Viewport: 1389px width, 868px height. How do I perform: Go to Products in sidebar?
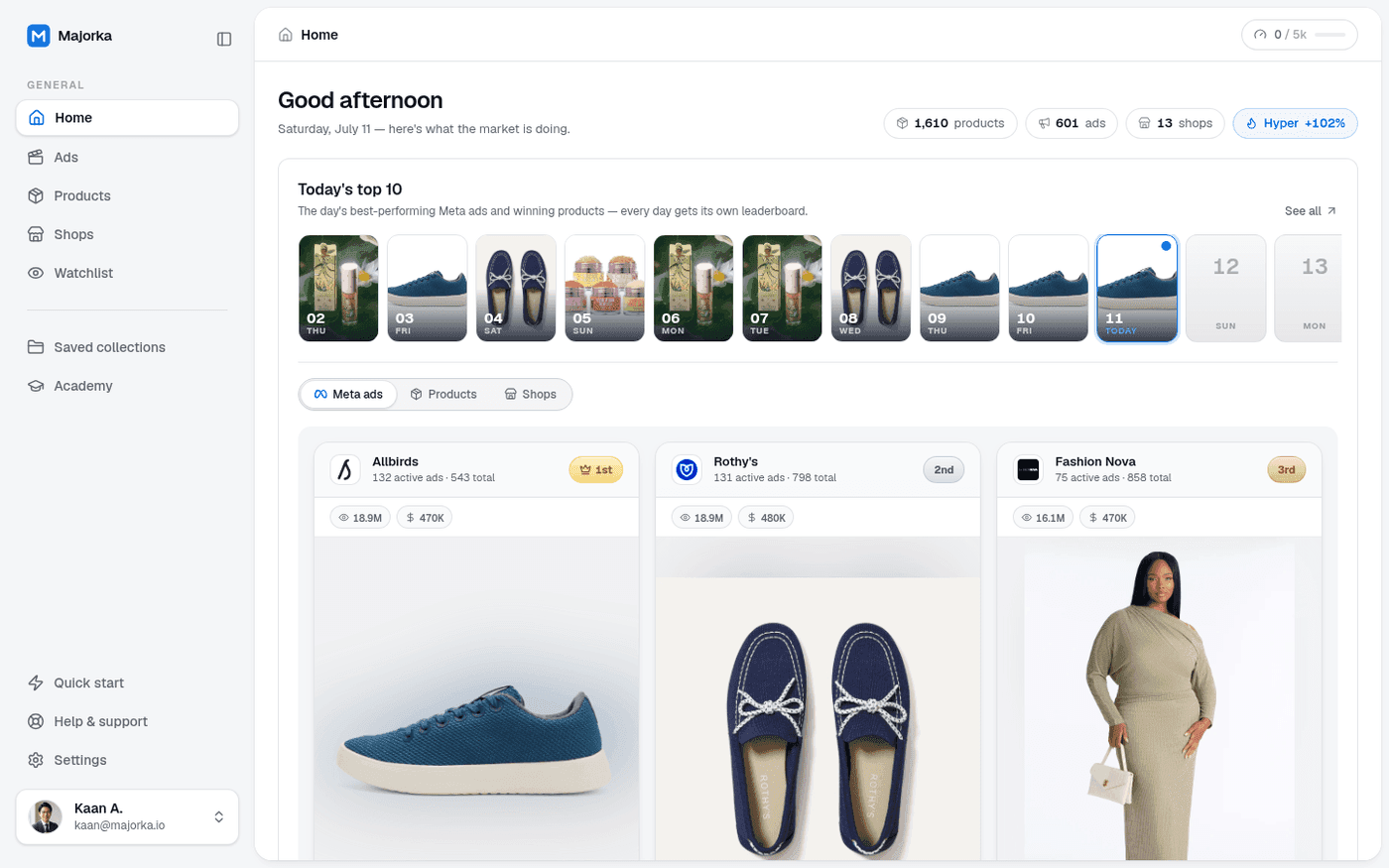pyautogui.click(x=127, y=195)
